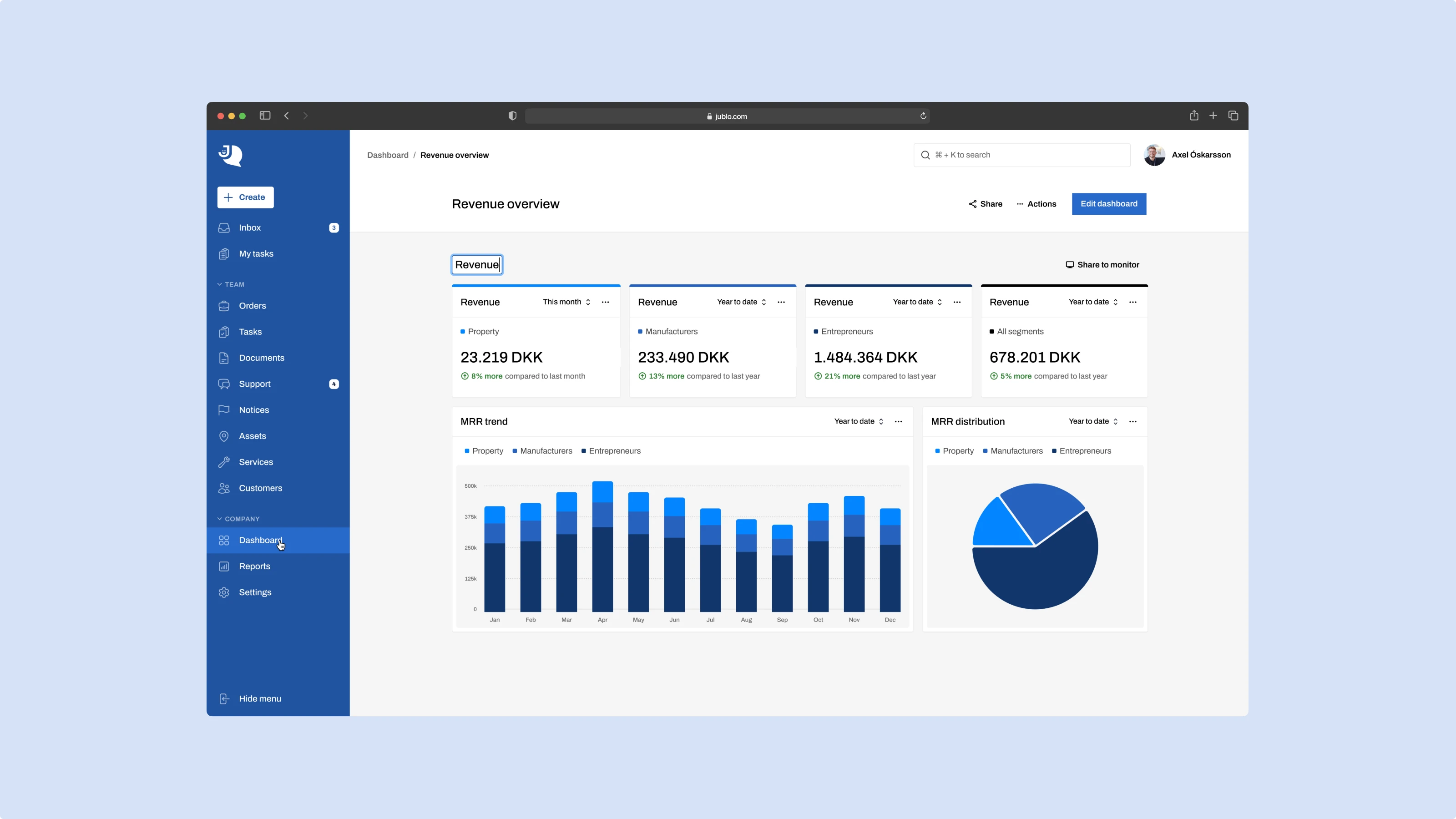The height and width of the screenshot is (819, 1456).
Task: Click the Jublo logo icon
Action: pos(230,156)
